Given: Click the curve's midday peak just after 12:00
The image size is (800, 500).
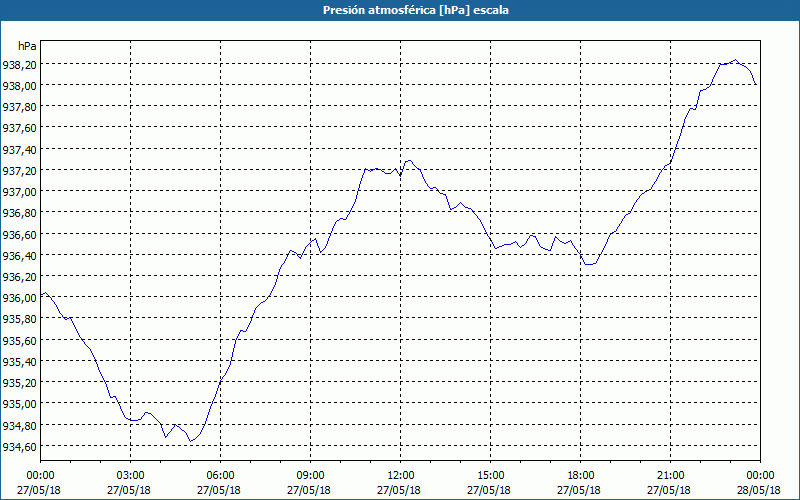Looking at the screenshot, I should [409, 160].
